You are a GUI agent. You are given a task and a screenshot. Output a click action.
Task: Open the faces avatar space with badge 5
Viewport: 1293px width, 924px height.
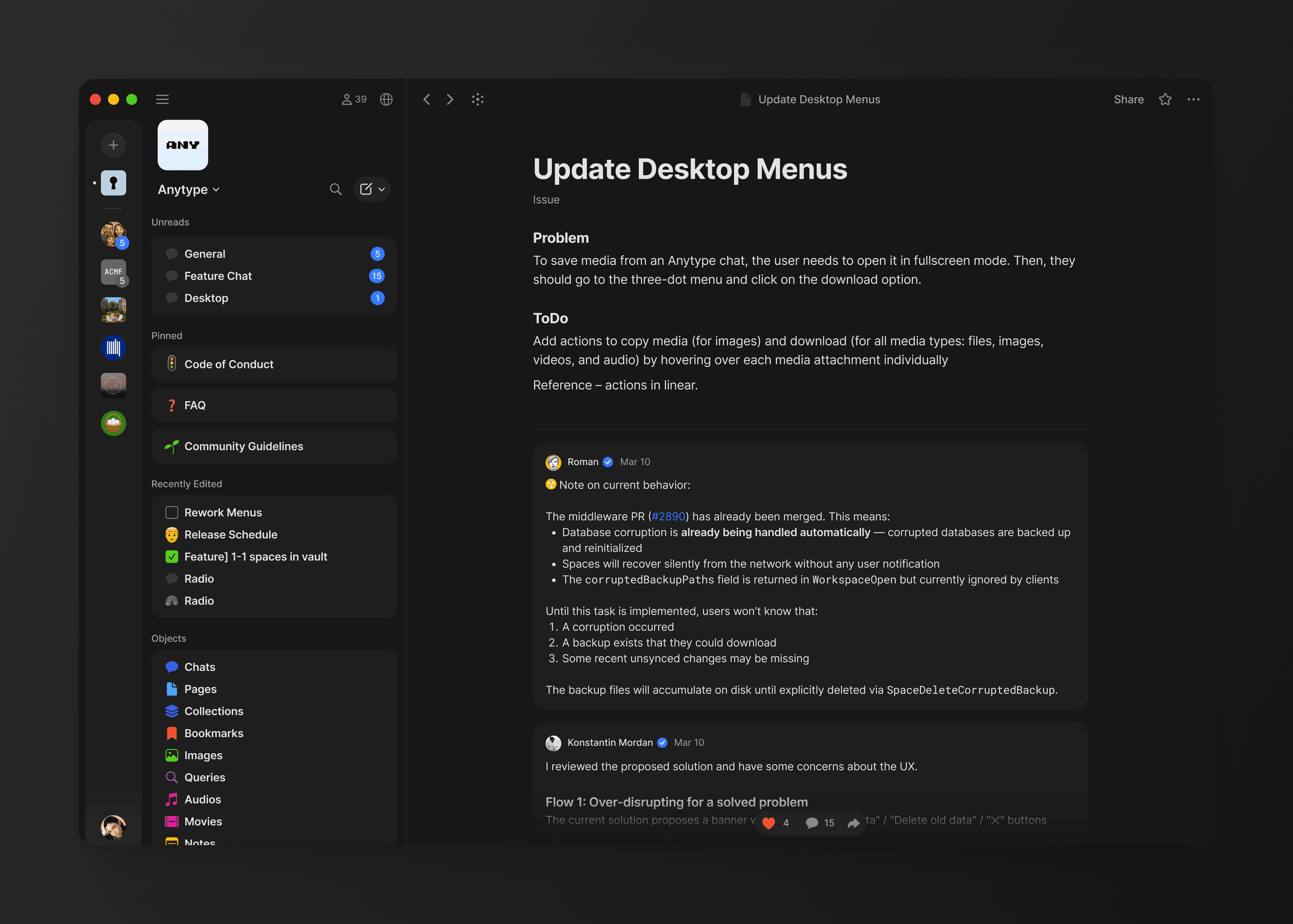coord(113,235)
